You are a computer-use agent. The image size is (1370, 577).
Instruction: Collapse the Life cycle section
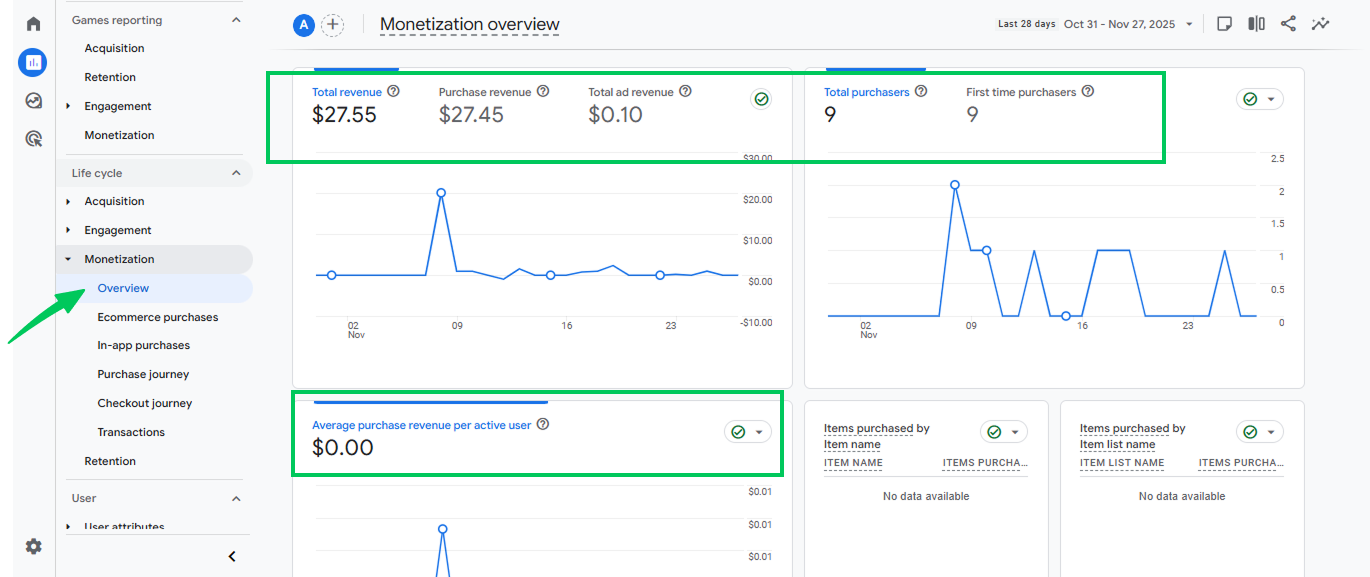tap(236, 173)
